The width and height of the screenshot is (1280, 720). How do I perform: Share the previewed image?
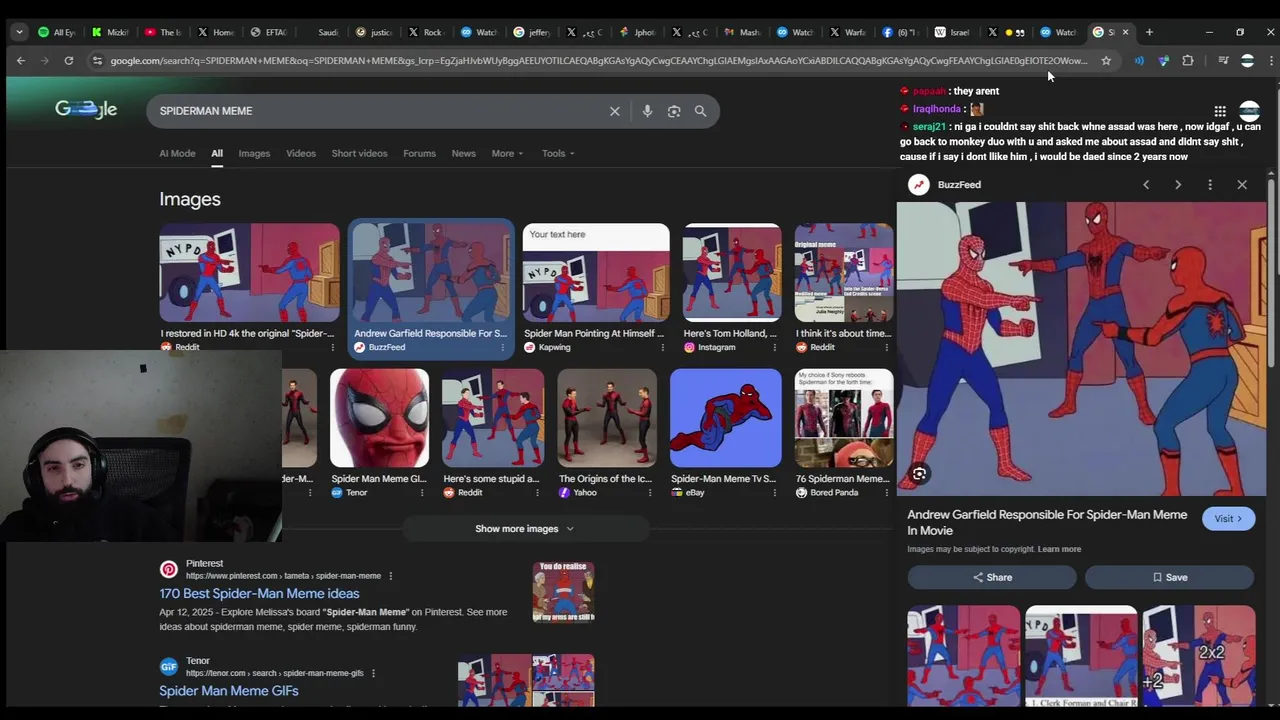click(x=992, y=577)
